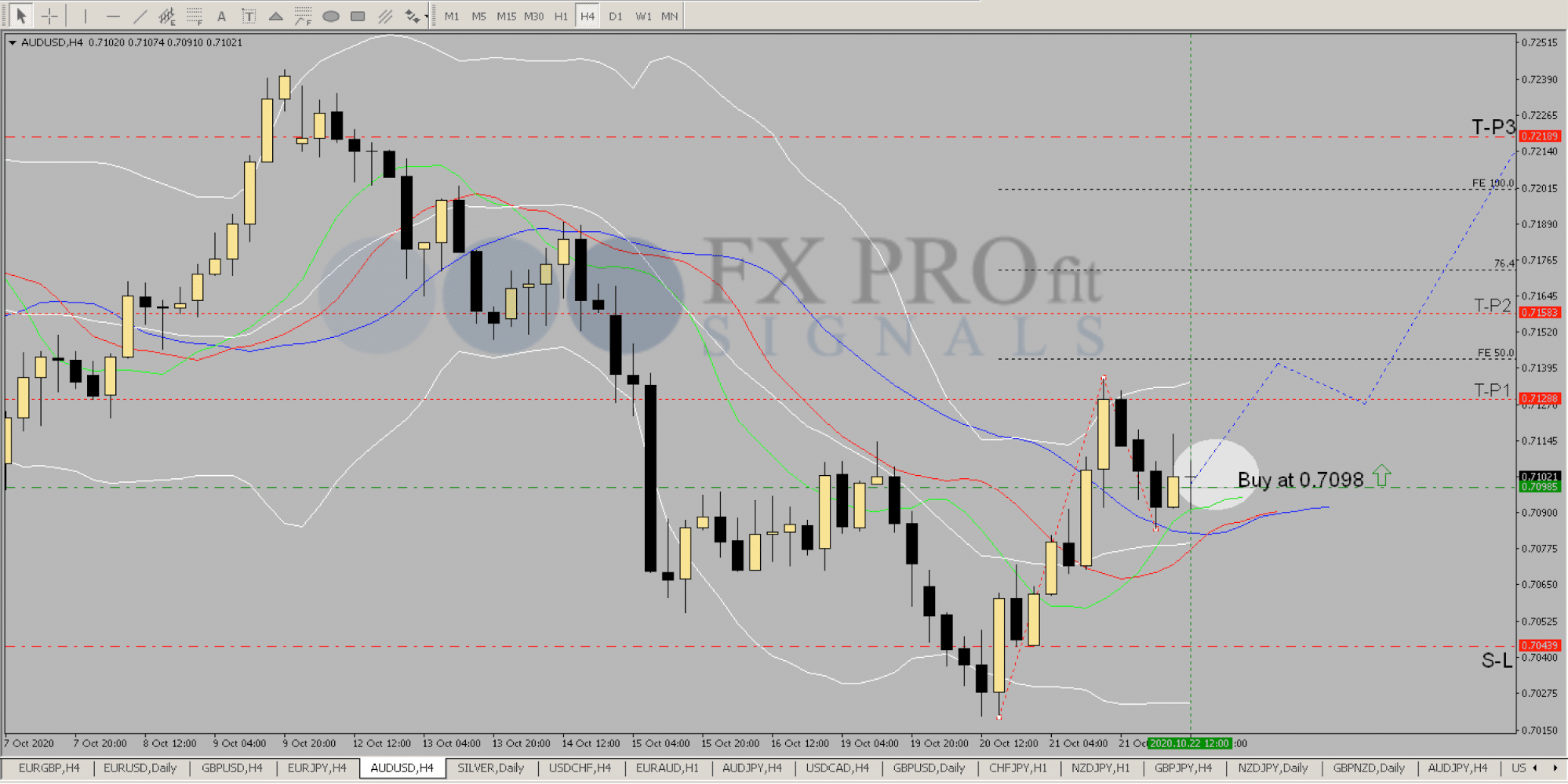This screenshot has width=1568, height=784.
Task: Select the Cursor pointer tool
Action: click(21, 16)
